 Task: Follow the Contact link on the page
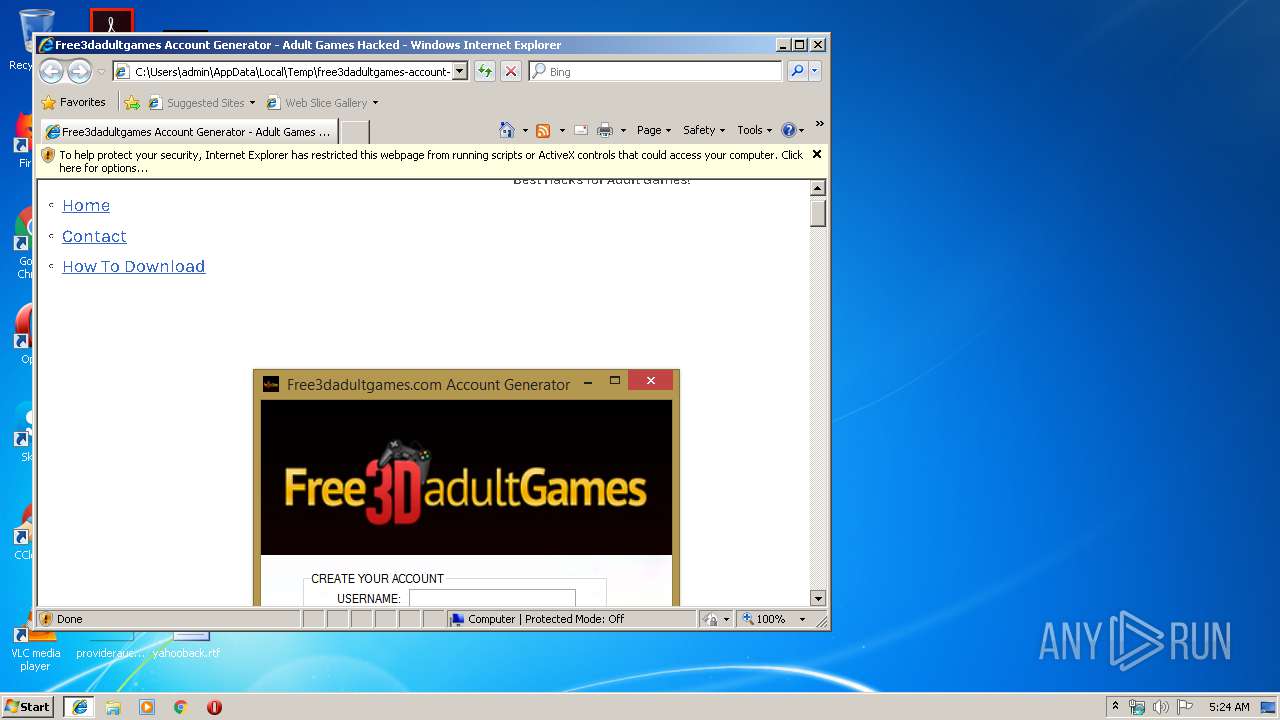(x=94, y=236)
